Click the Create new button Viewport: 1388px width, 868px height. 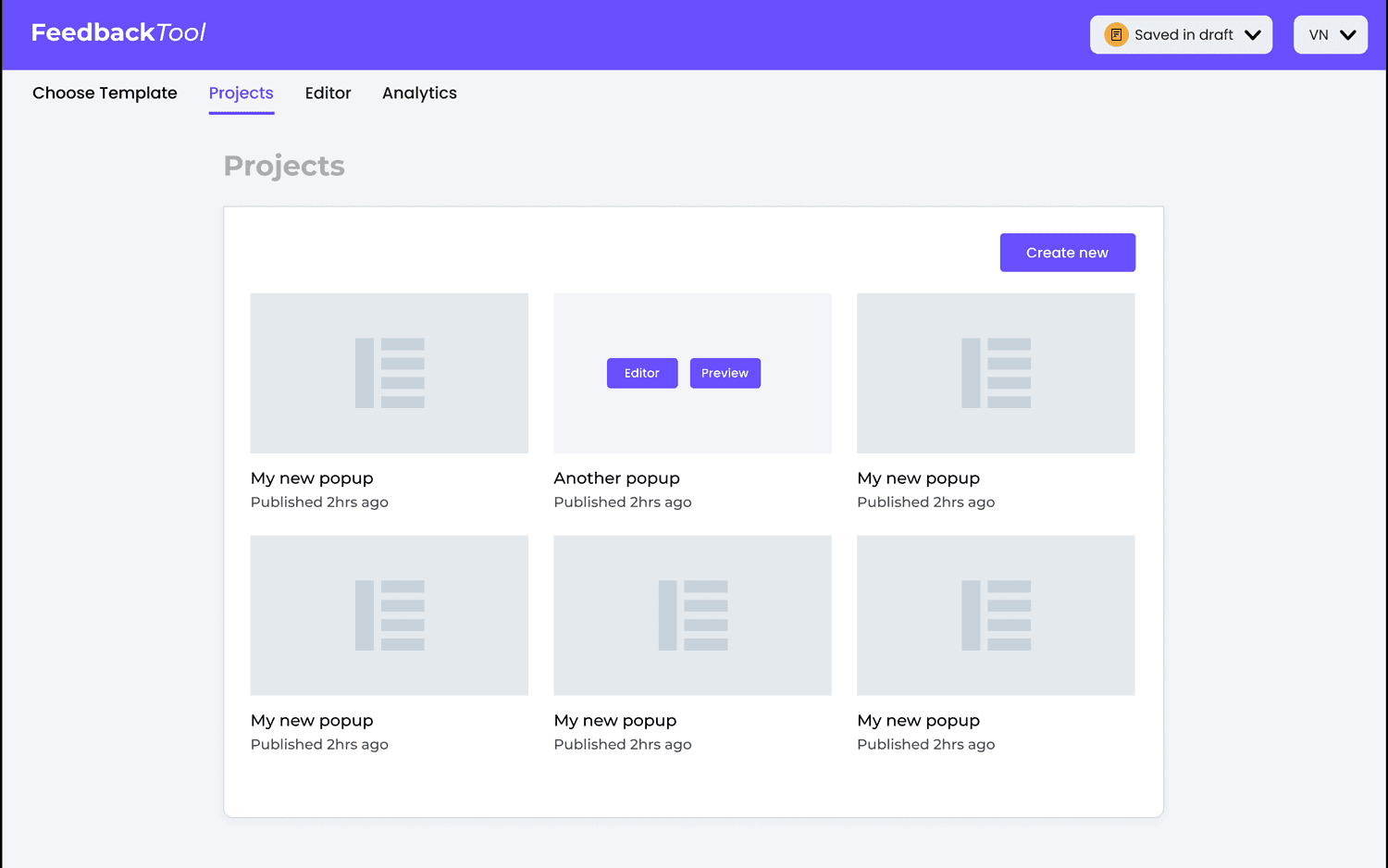pos(1068,253)
